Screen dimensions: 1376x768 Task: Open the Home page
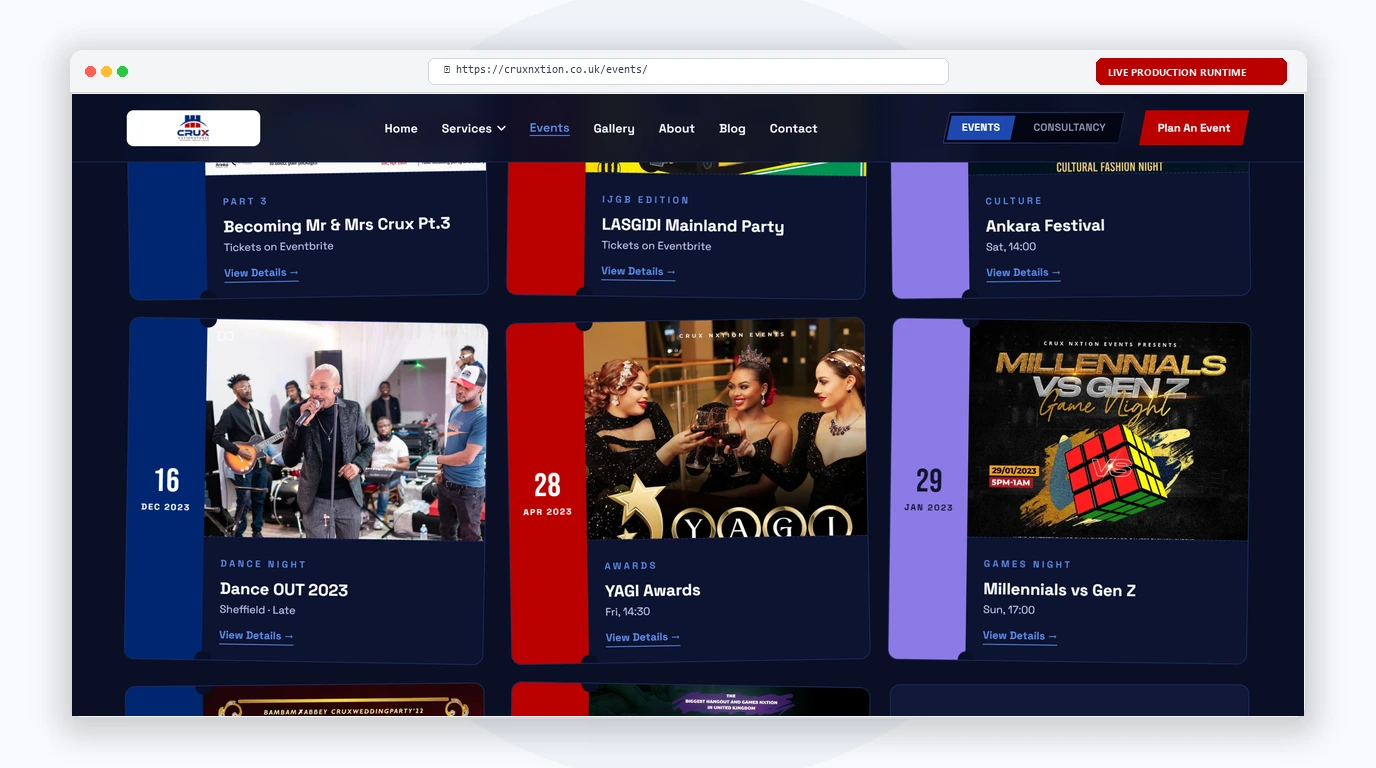point(401,128)
